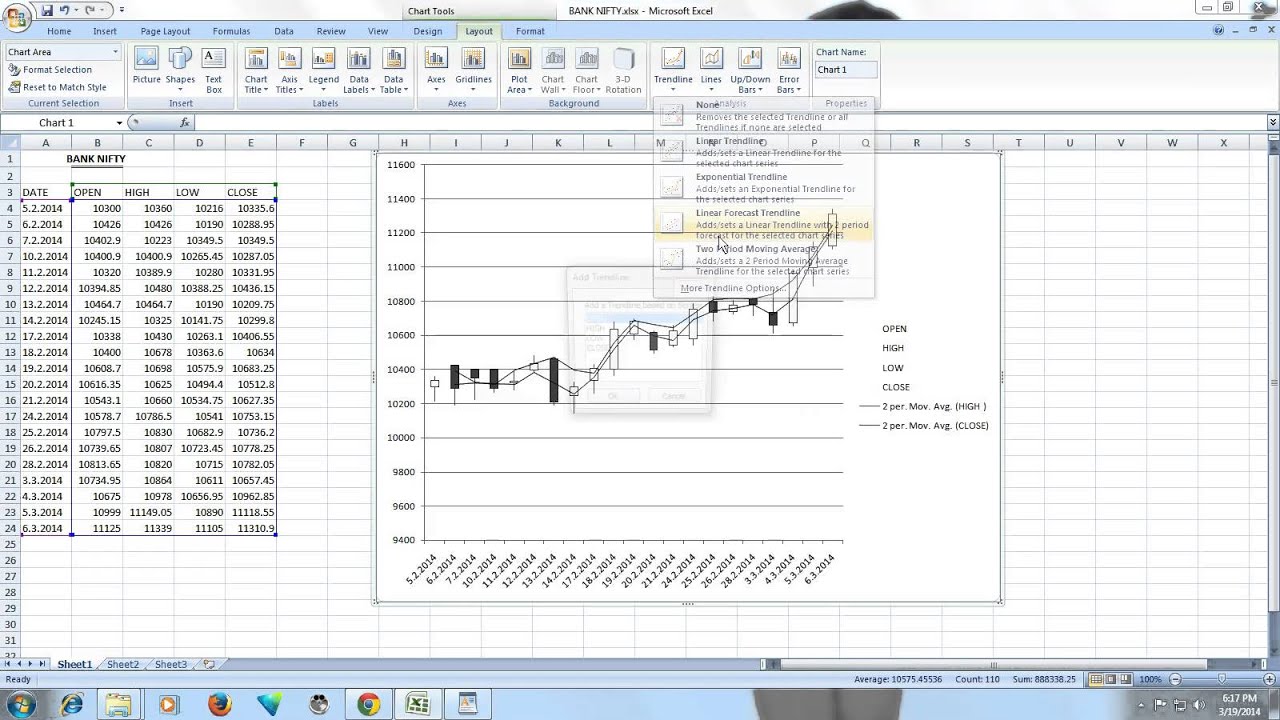Insert a new worksheet tab
Image resolution: width=1280 pixels, height=720 pixels.
pyautogui.click(x=208, y=664)
